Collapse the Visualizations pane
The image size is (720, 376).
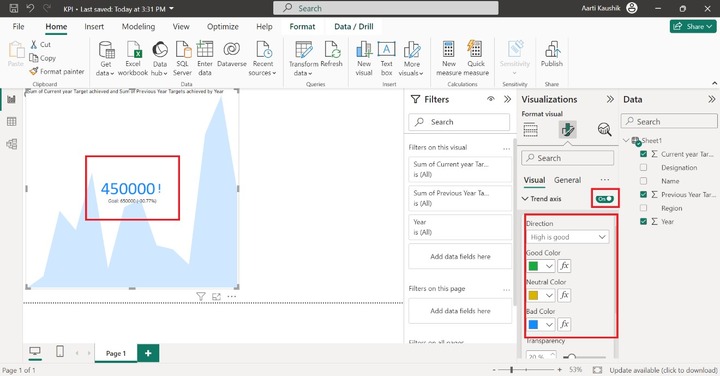tap(610, 99)
